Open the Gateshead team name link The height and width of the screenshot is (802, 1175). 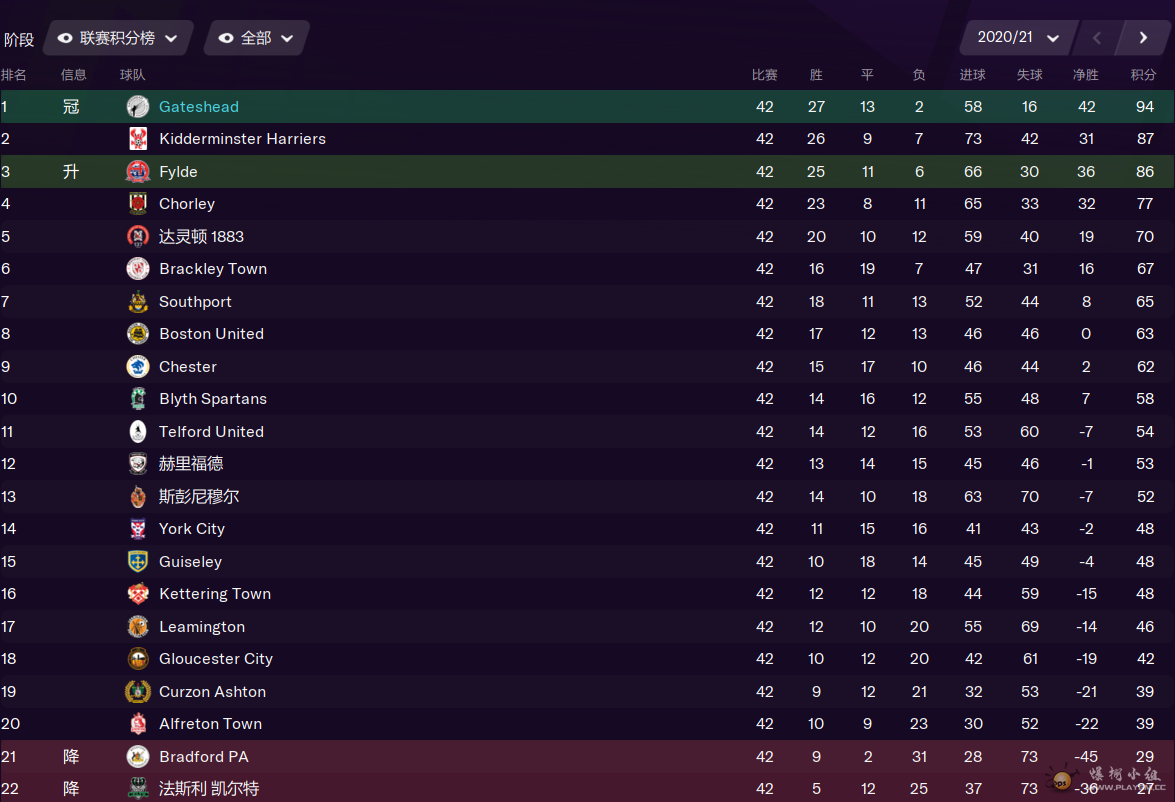pos(199,106)
